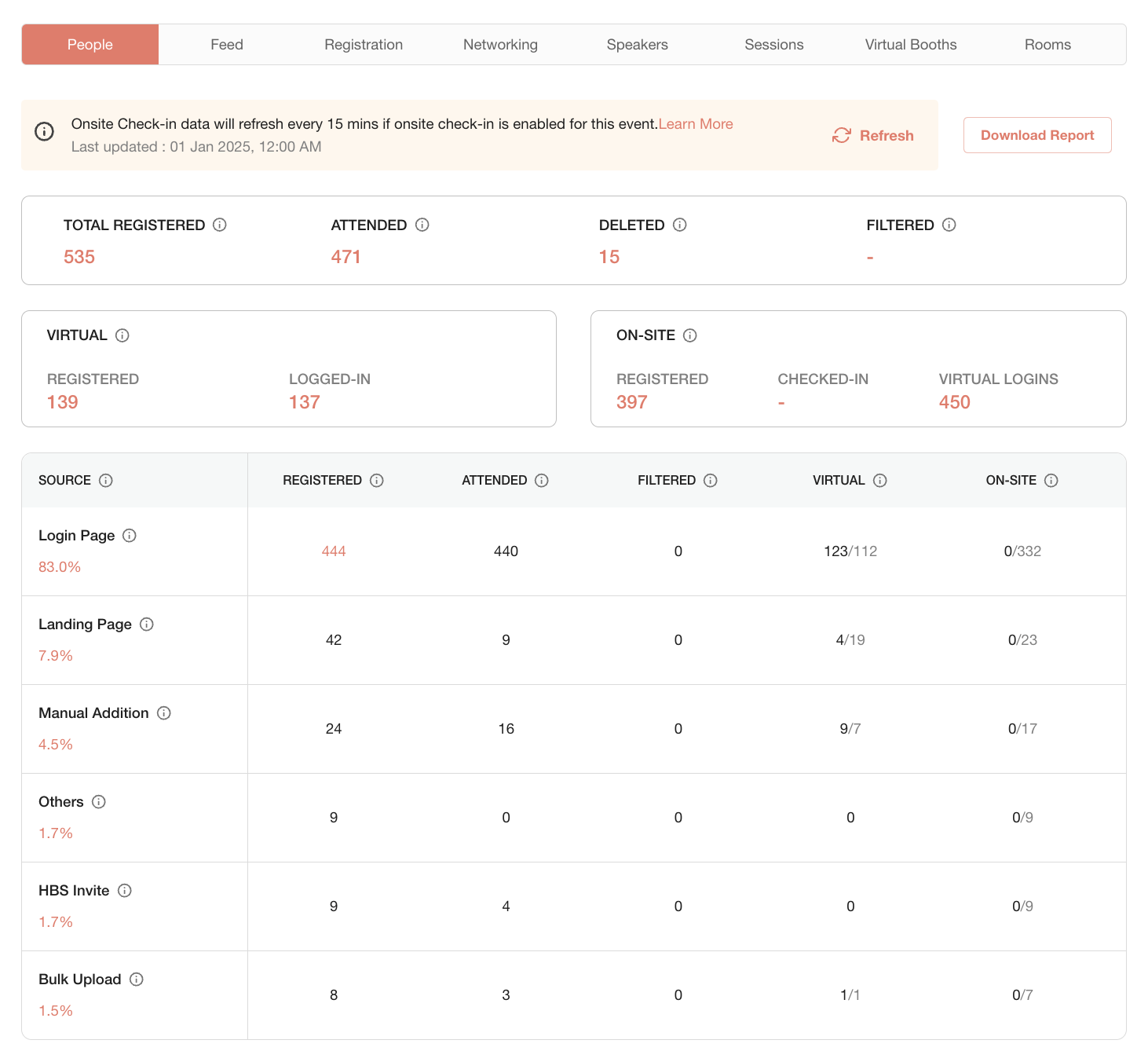Image resolution: width=1148 pixels, height=1062 pixels.
Task: Select the Rooms tab
Action: (x=1047, y=45)
